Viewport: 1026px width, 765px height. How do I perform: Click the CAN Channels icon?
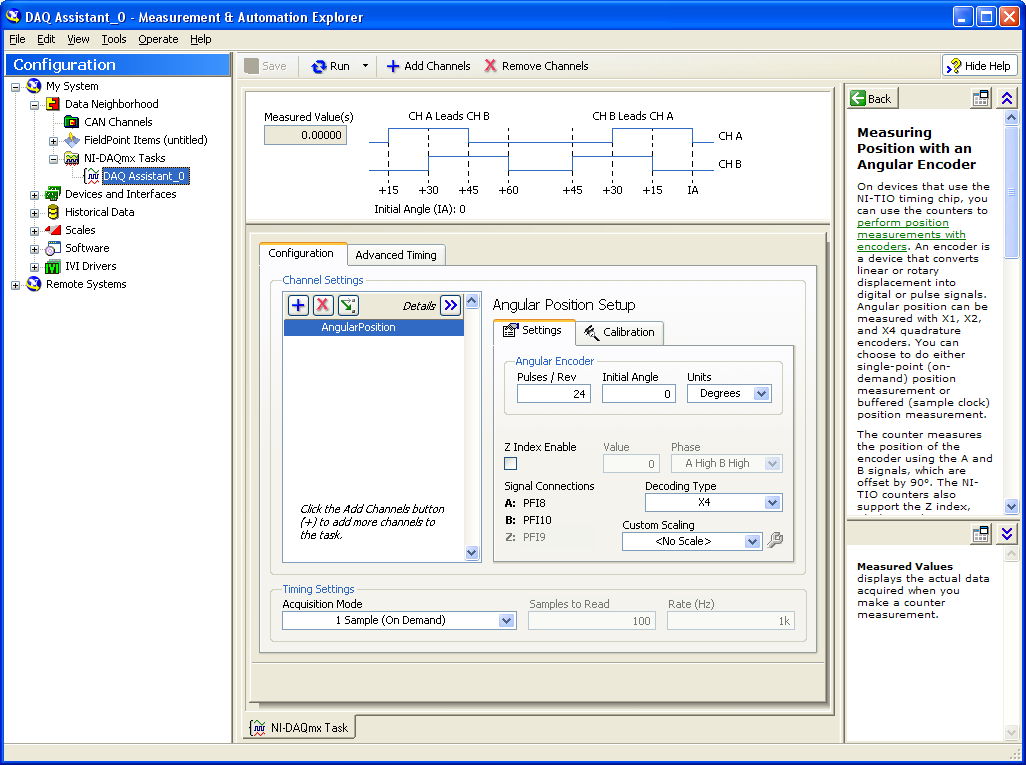click(71, 122)
